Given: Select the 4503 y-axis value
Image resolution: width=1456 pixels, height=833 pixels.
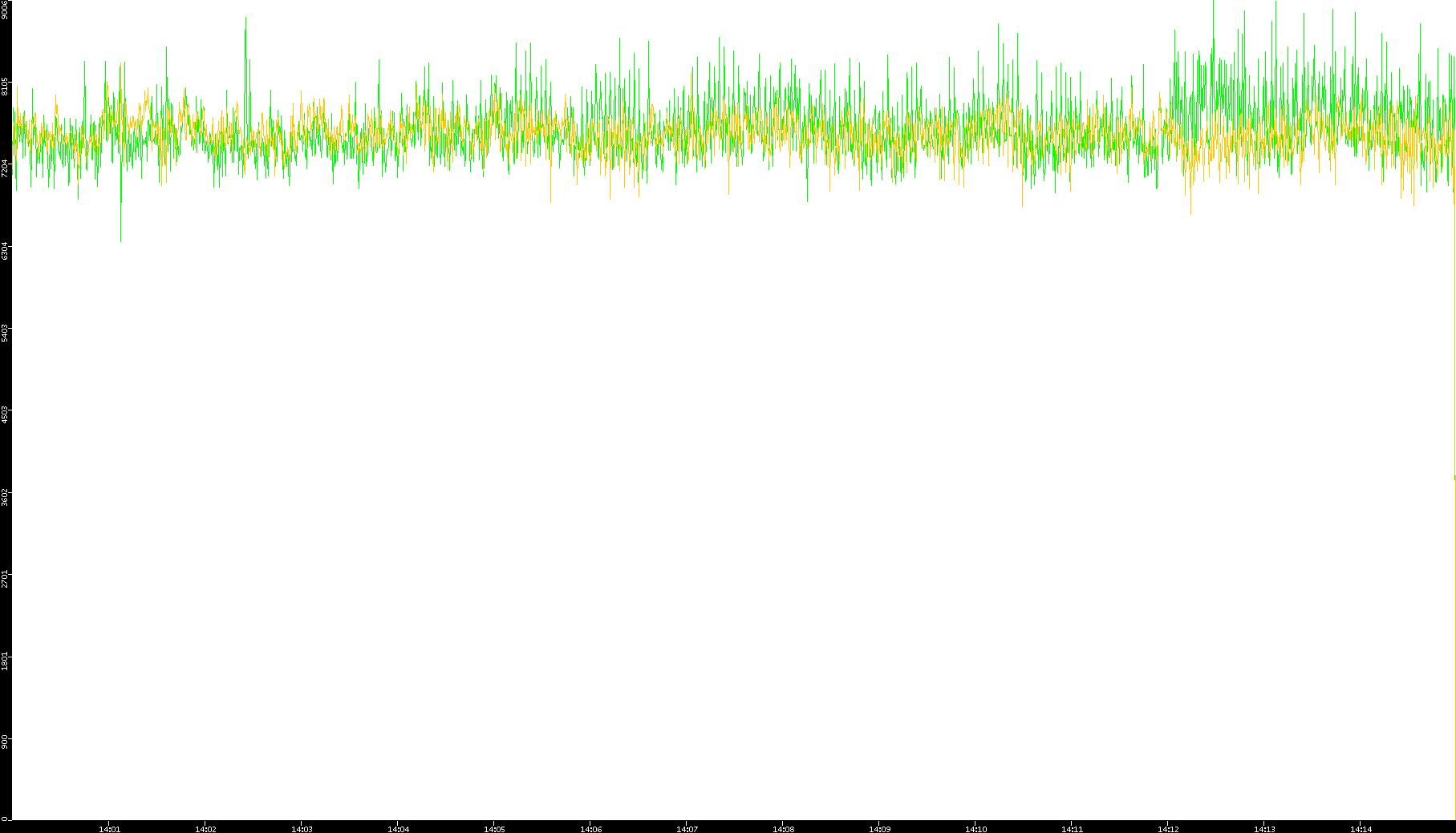Looking at the screenshot, I should pyautogui.click(x=5, y=414).
